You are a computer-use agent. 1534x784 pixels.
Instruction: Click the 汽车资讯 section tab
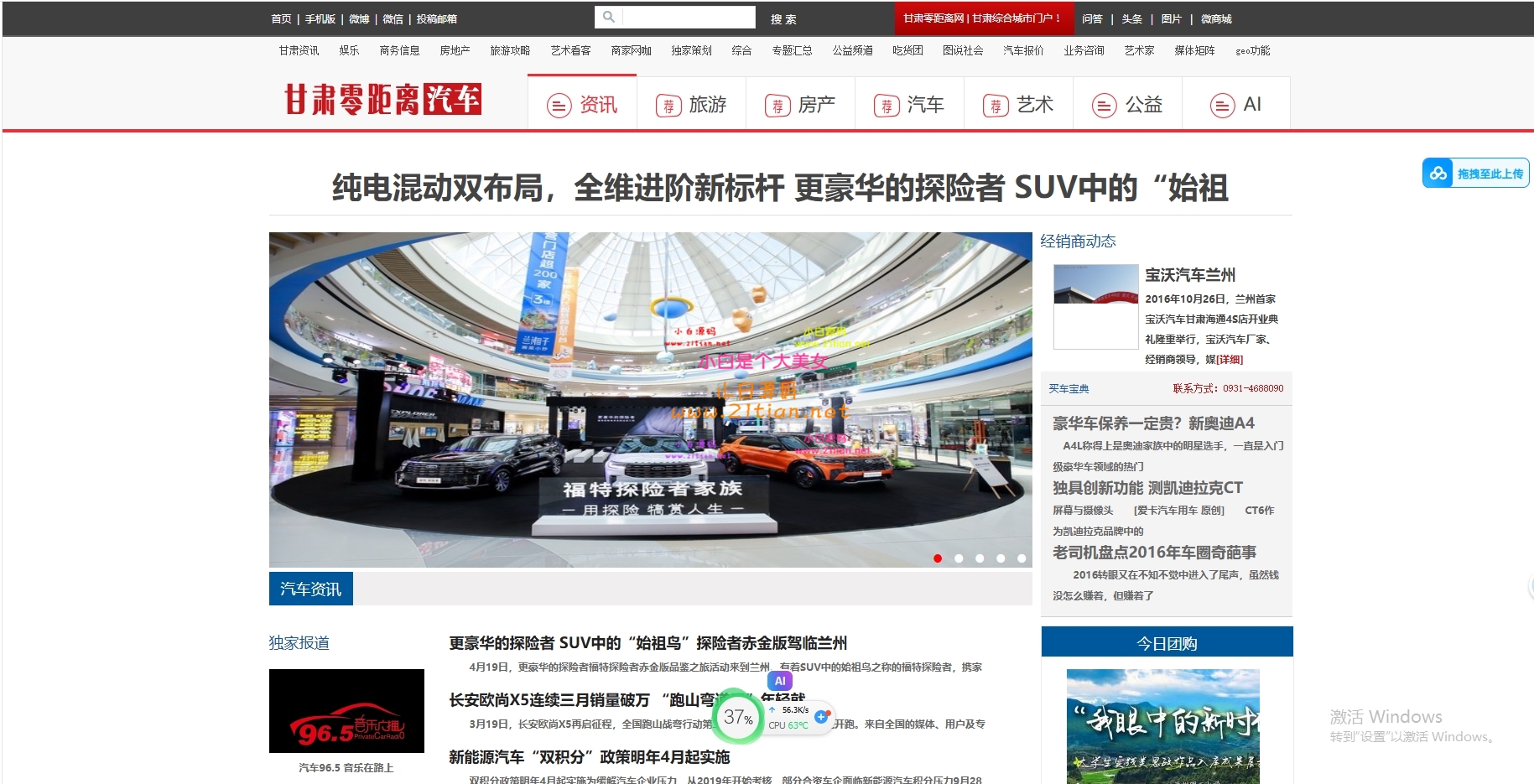click(310, 589)
